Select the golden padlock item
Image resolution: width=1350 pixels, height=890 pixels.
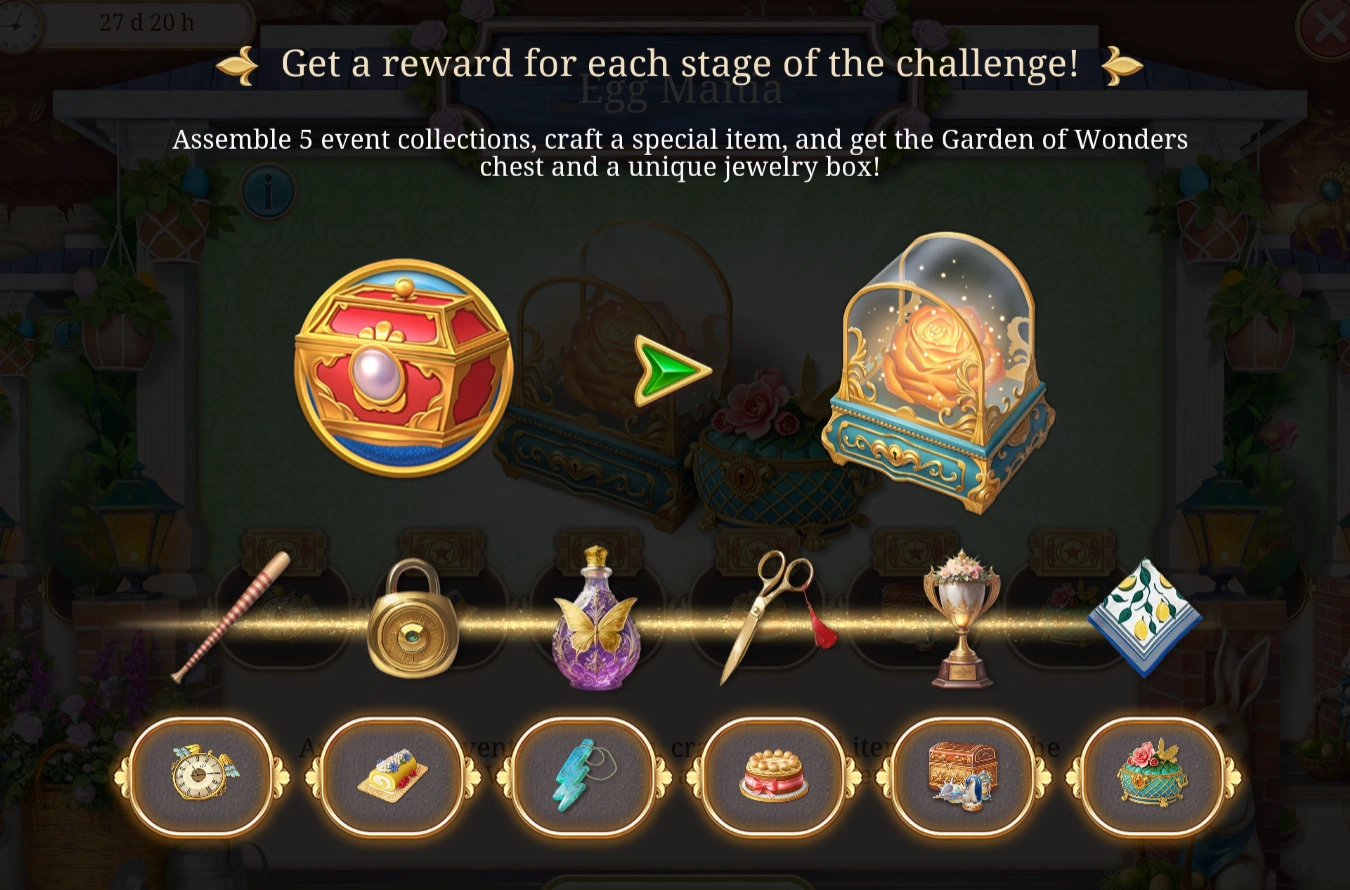[x=412, y=618]
